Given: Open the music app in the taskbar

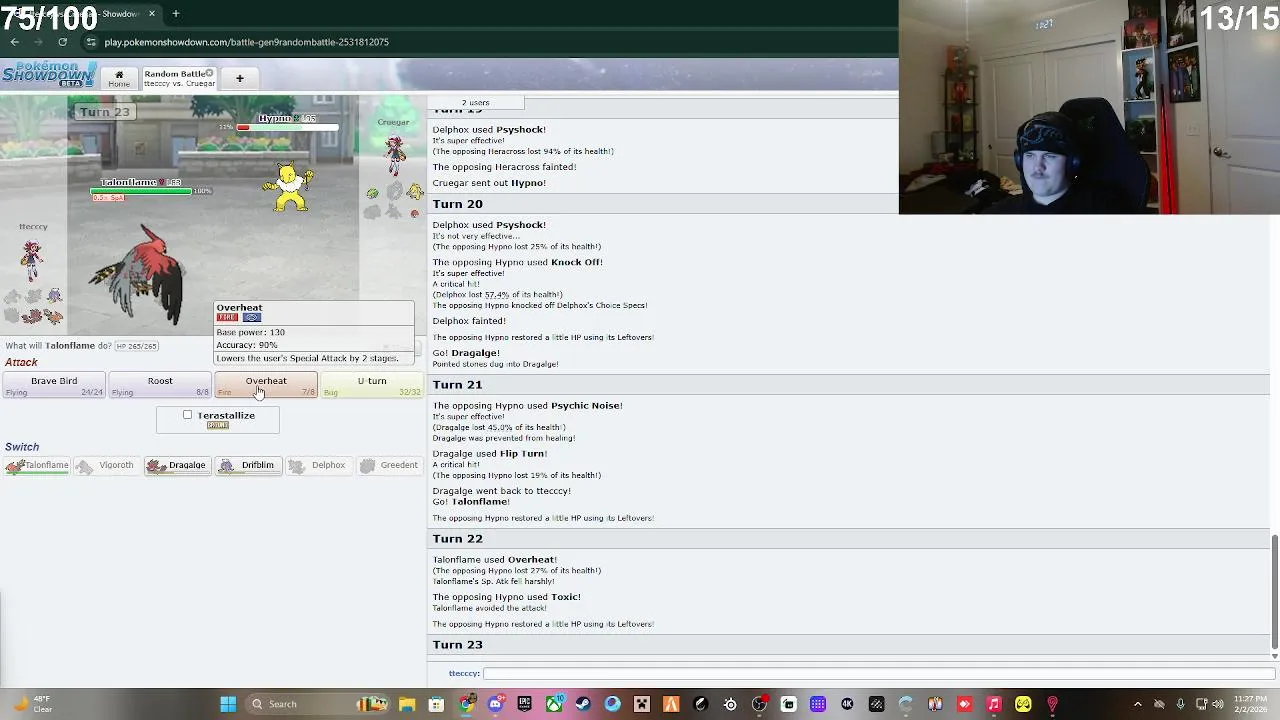Looking at the screenshot, I should pos(994,704).
